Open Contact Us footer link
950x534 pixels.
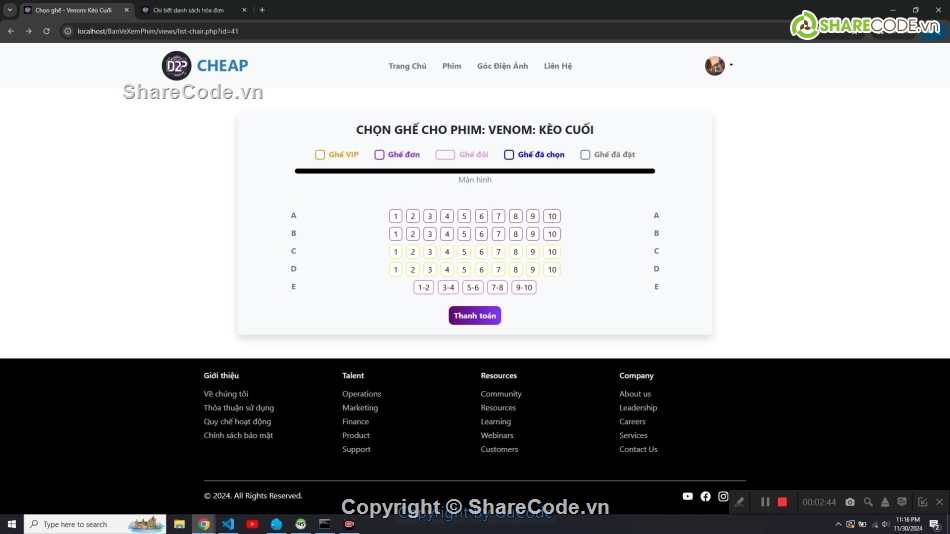pos(638,449)
